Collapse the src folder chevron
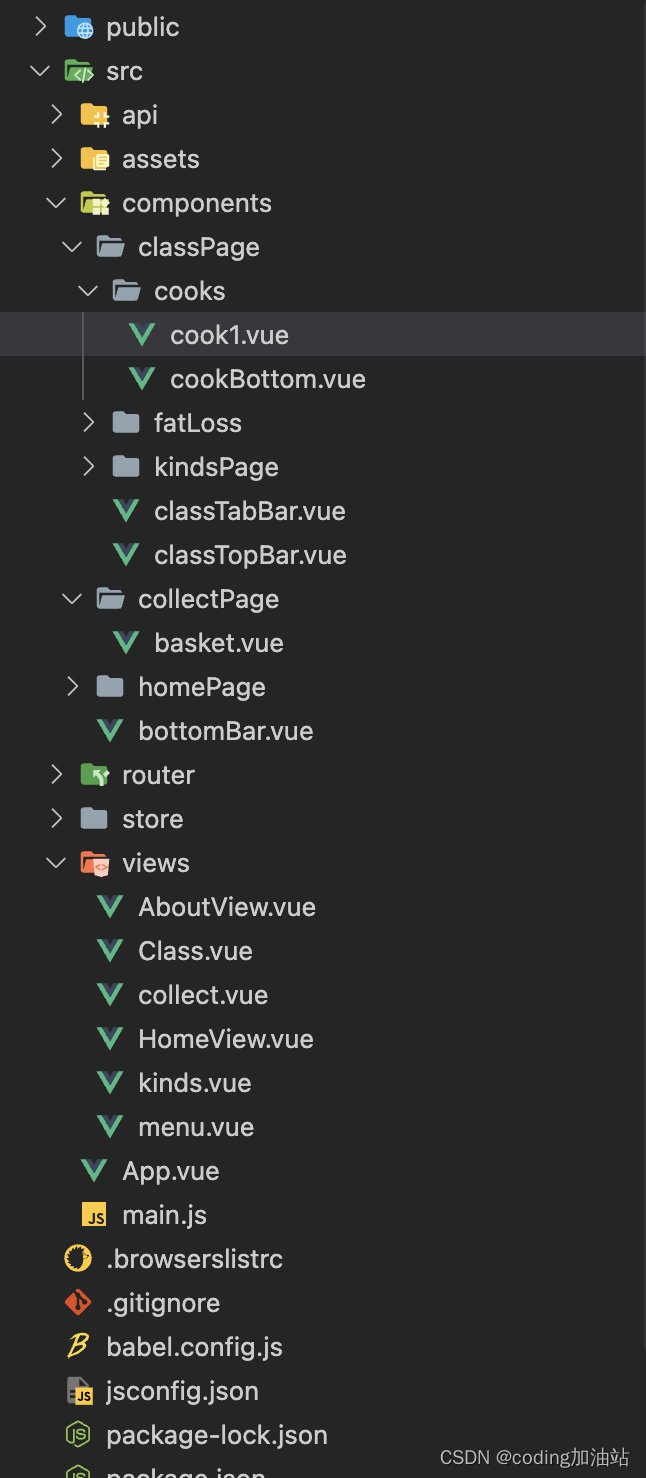646x1478 pixels. [x=40, y=71]
